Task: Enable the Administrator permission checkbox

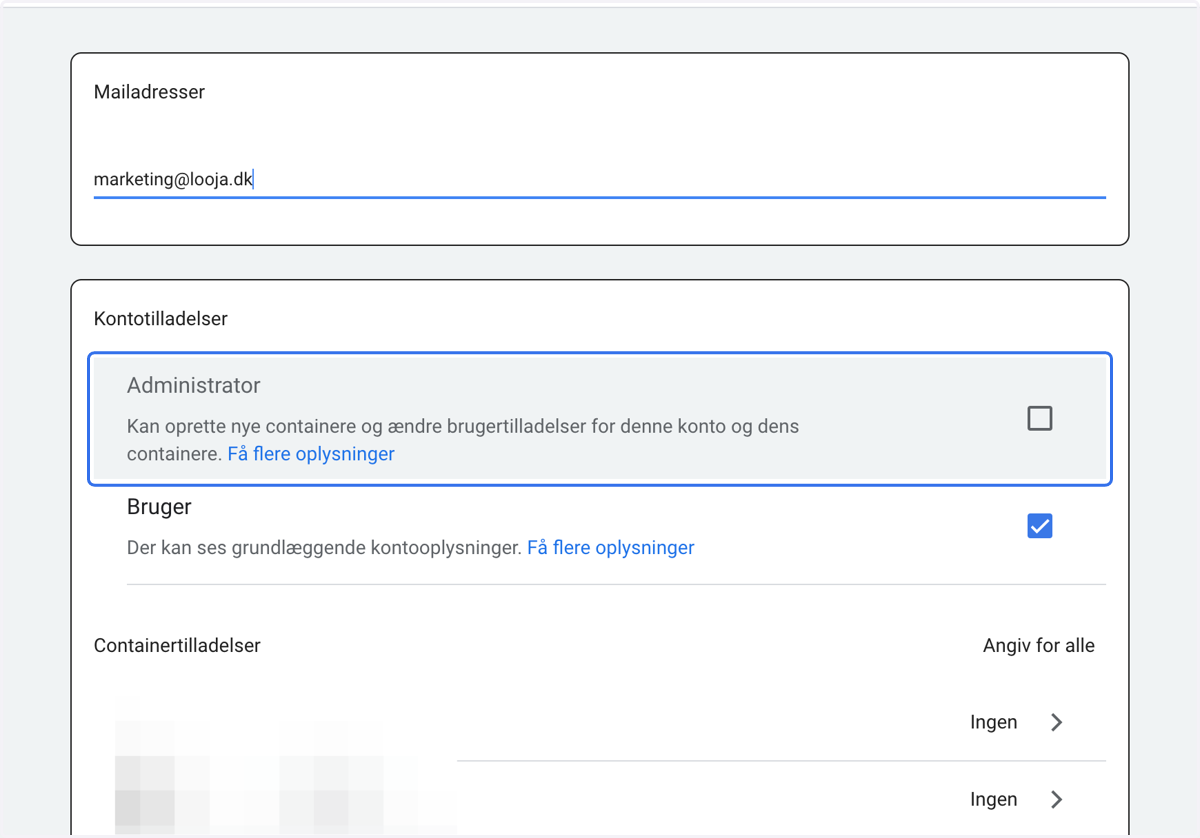Action: 1040,418
